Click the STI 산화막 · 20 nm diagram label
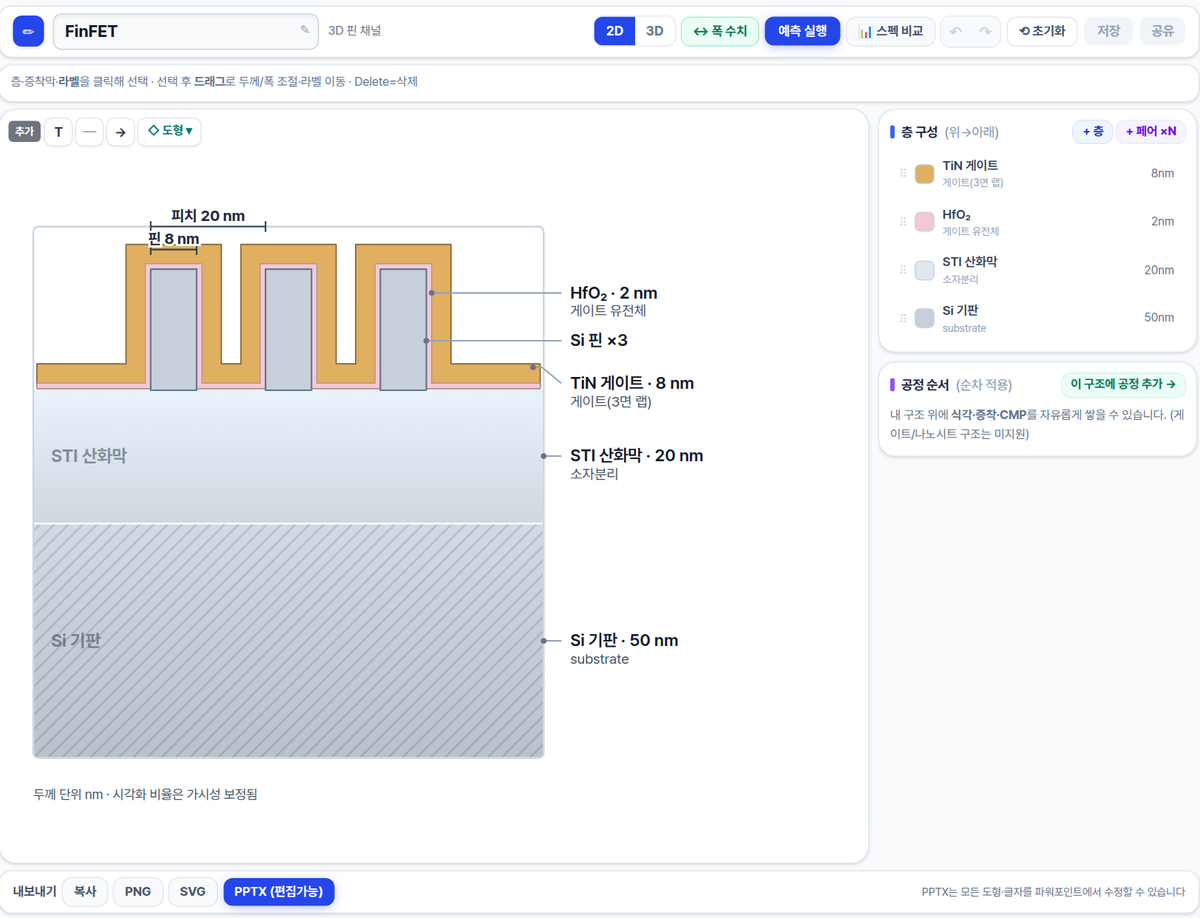Image resolution: width=1200 pixels, height=918 pixels. click(637, 456)
